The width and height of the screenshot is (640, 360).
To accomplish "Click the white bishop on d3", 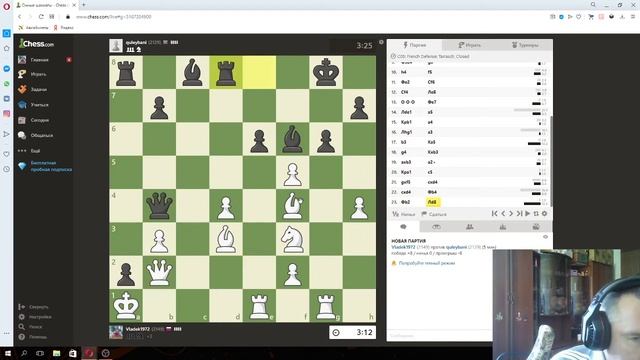I will (226, 239).
